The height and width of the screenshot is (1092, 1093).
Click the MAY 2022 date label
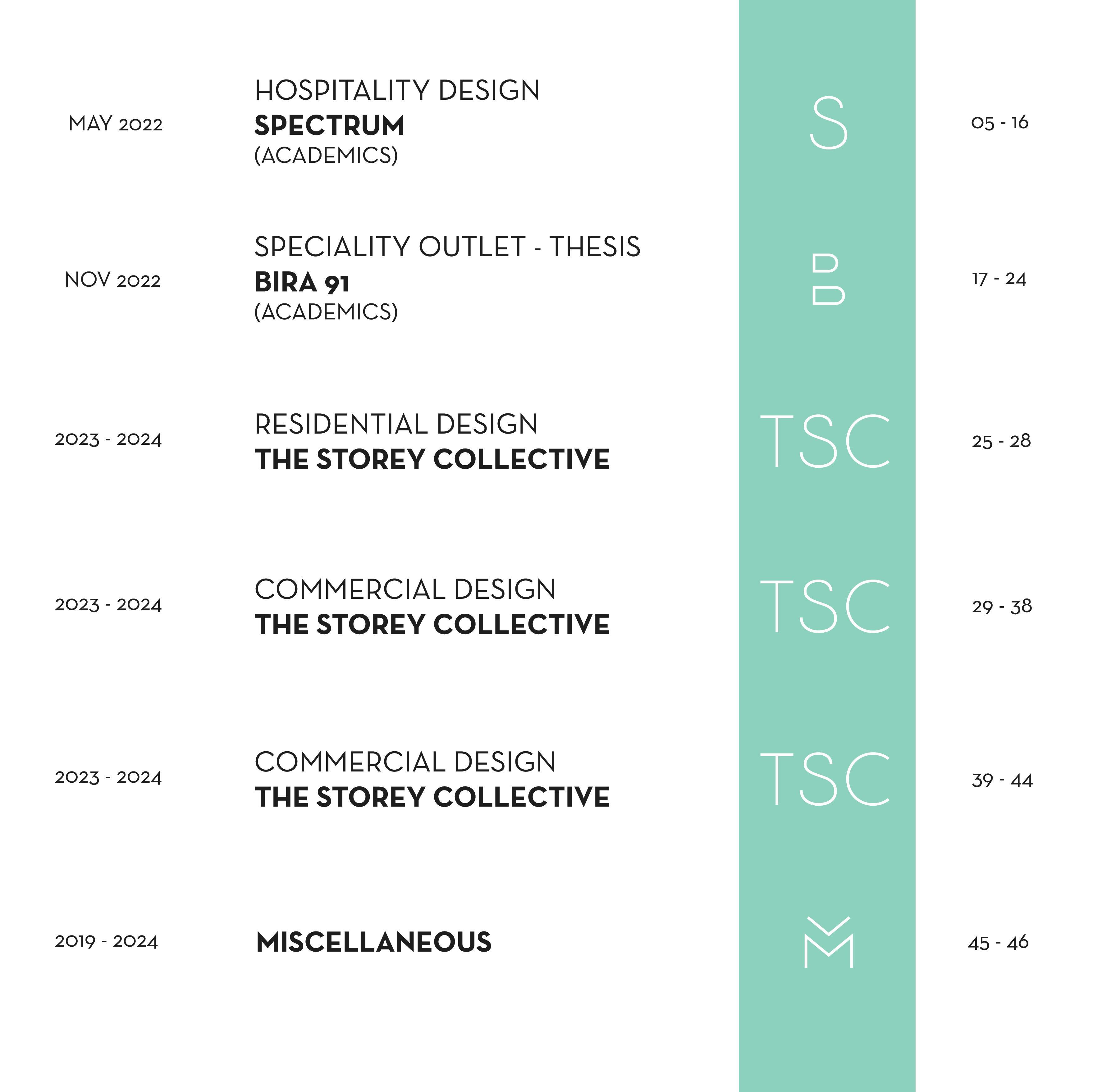point(115,124)
